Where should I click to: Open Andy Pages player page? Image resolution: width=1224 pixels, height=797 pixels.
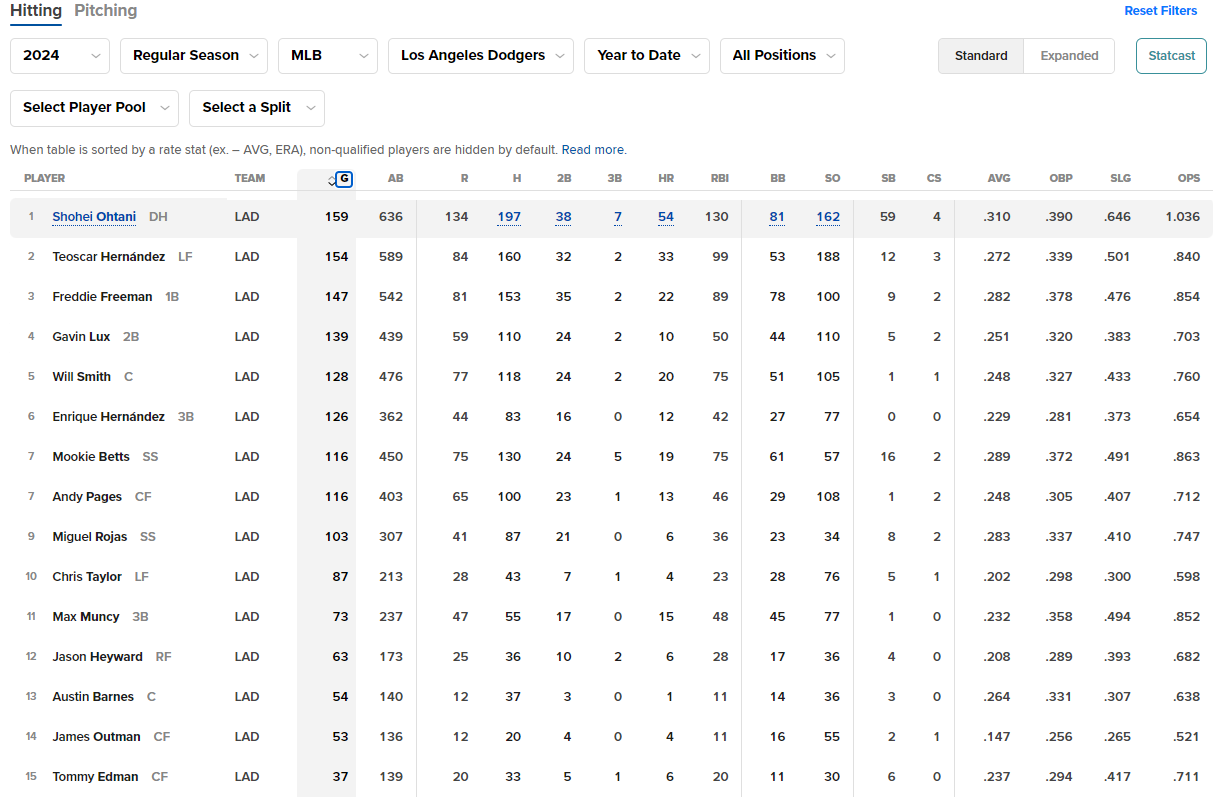[x=87, y=497]
